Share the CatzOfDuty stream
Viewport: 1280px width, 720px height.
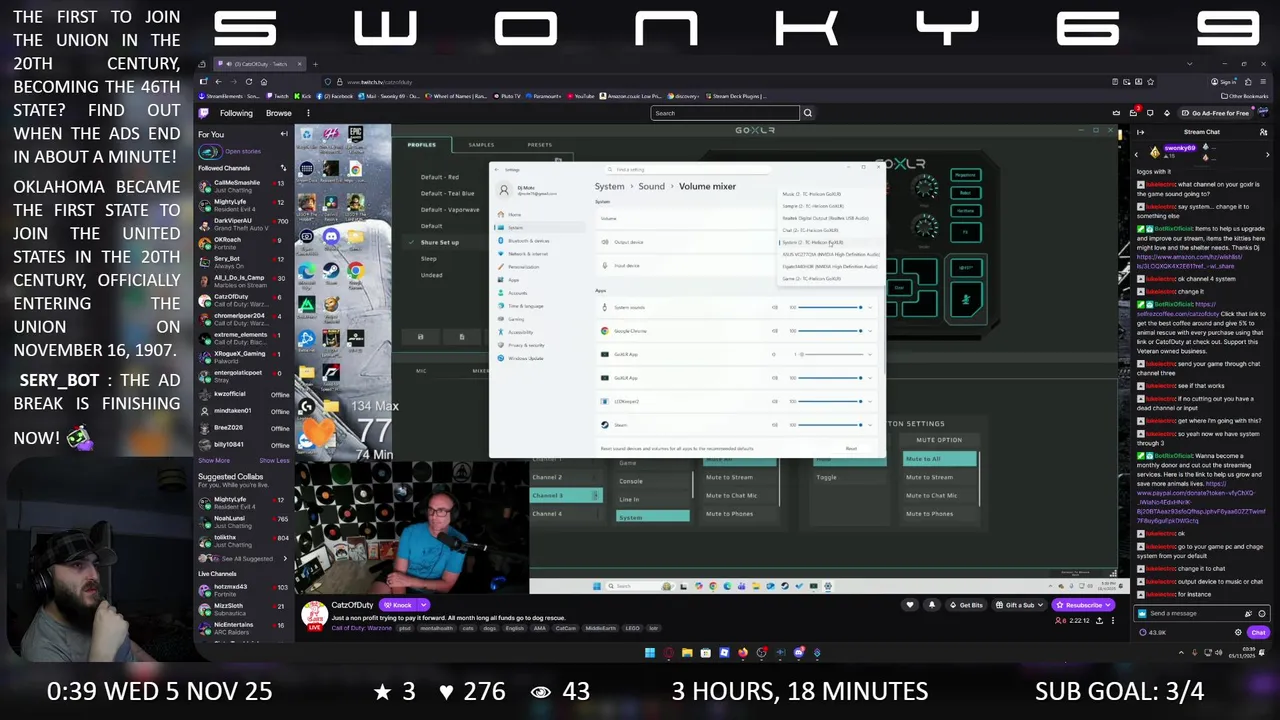point(1099,621)
